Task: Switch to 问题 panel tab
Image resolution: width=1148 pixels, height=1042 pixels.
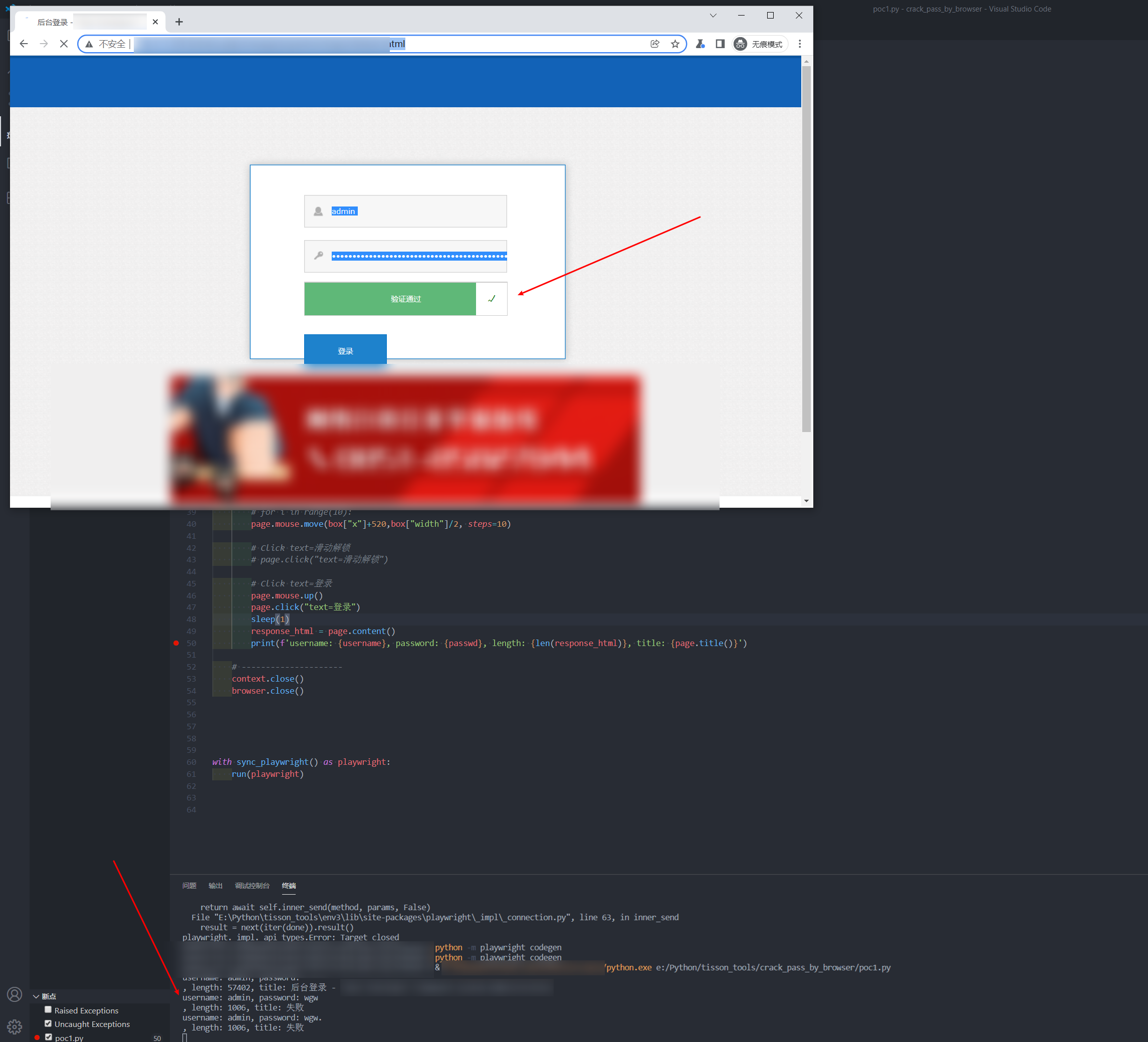Action: (189, 885)
